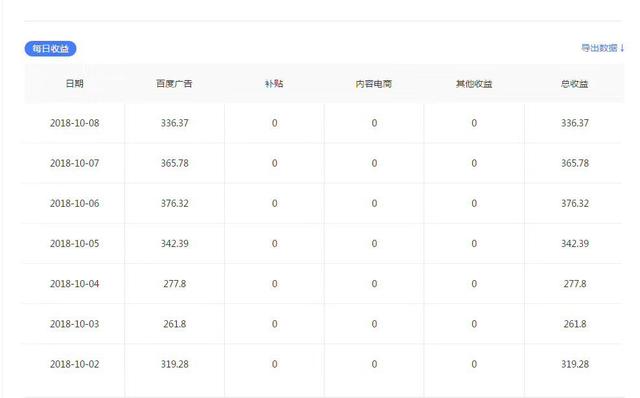
Task: Select the 2018-10-07 date cell
Action: [x=75, y=163]
